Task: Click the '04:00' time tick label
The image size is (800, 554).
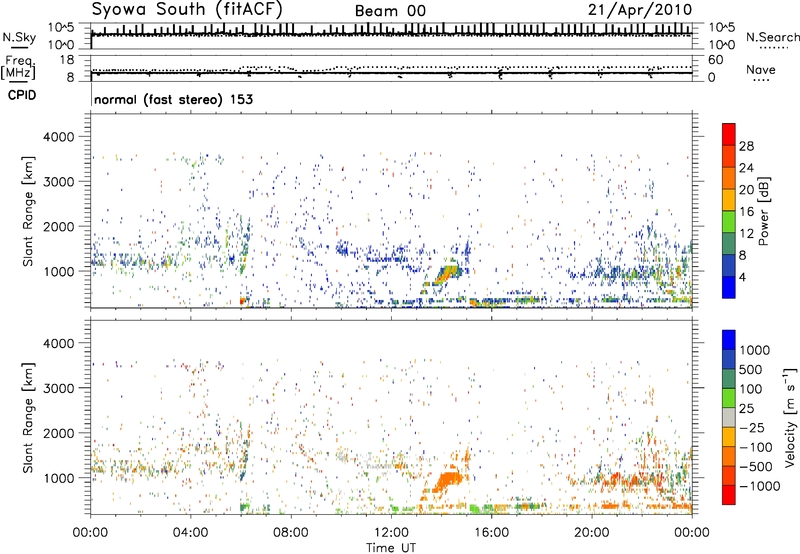Action: (x=190, y=533)
